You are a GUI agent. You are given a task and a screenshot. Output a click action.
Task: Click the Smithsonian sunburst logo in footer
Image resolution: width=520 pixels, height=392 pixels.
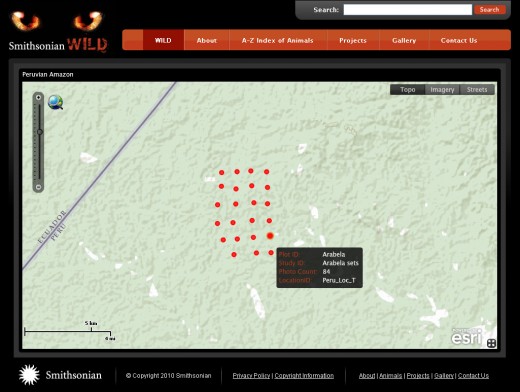point(29,375)
